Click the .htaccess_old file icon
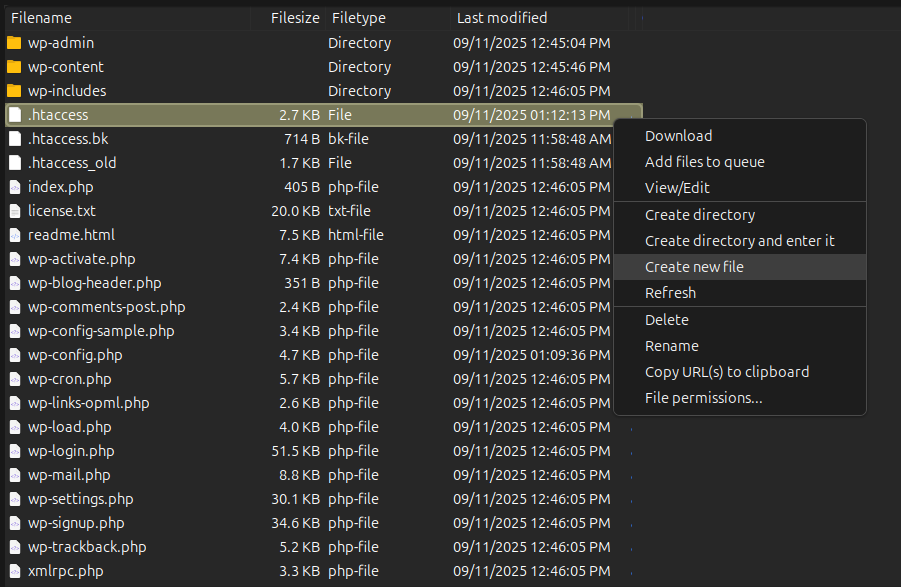 pos(15,163)
